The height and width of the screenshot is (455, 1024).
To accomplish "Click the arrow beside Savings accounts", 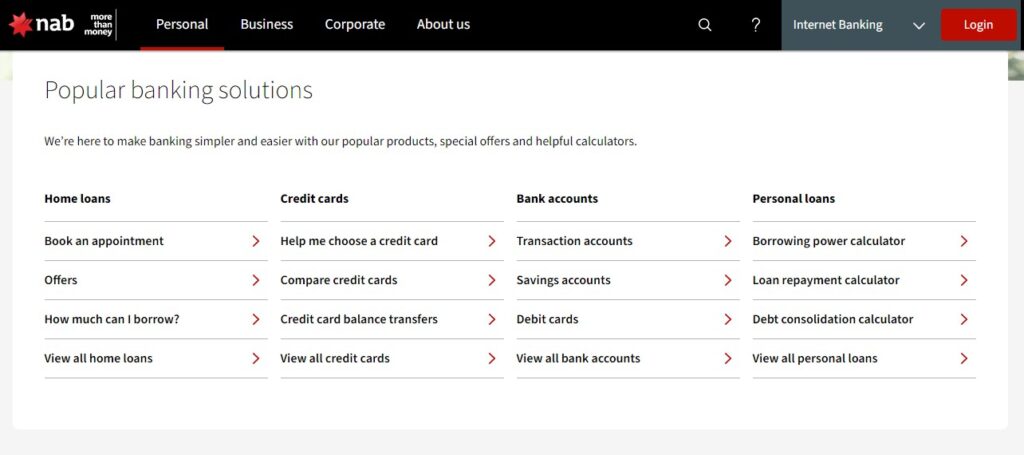I will click(728, 280).
